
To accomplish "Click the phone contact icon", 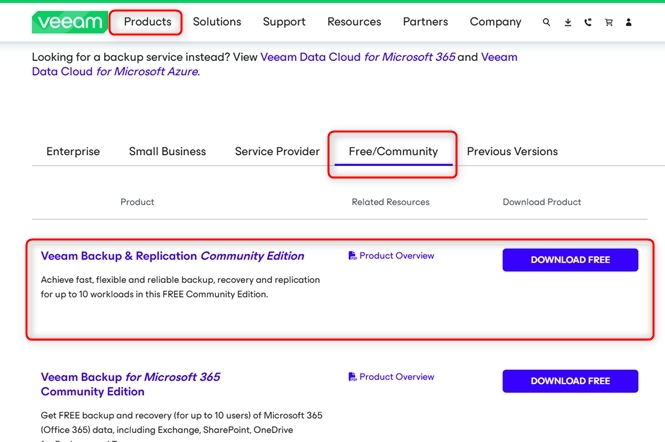I will pos(588,22).
